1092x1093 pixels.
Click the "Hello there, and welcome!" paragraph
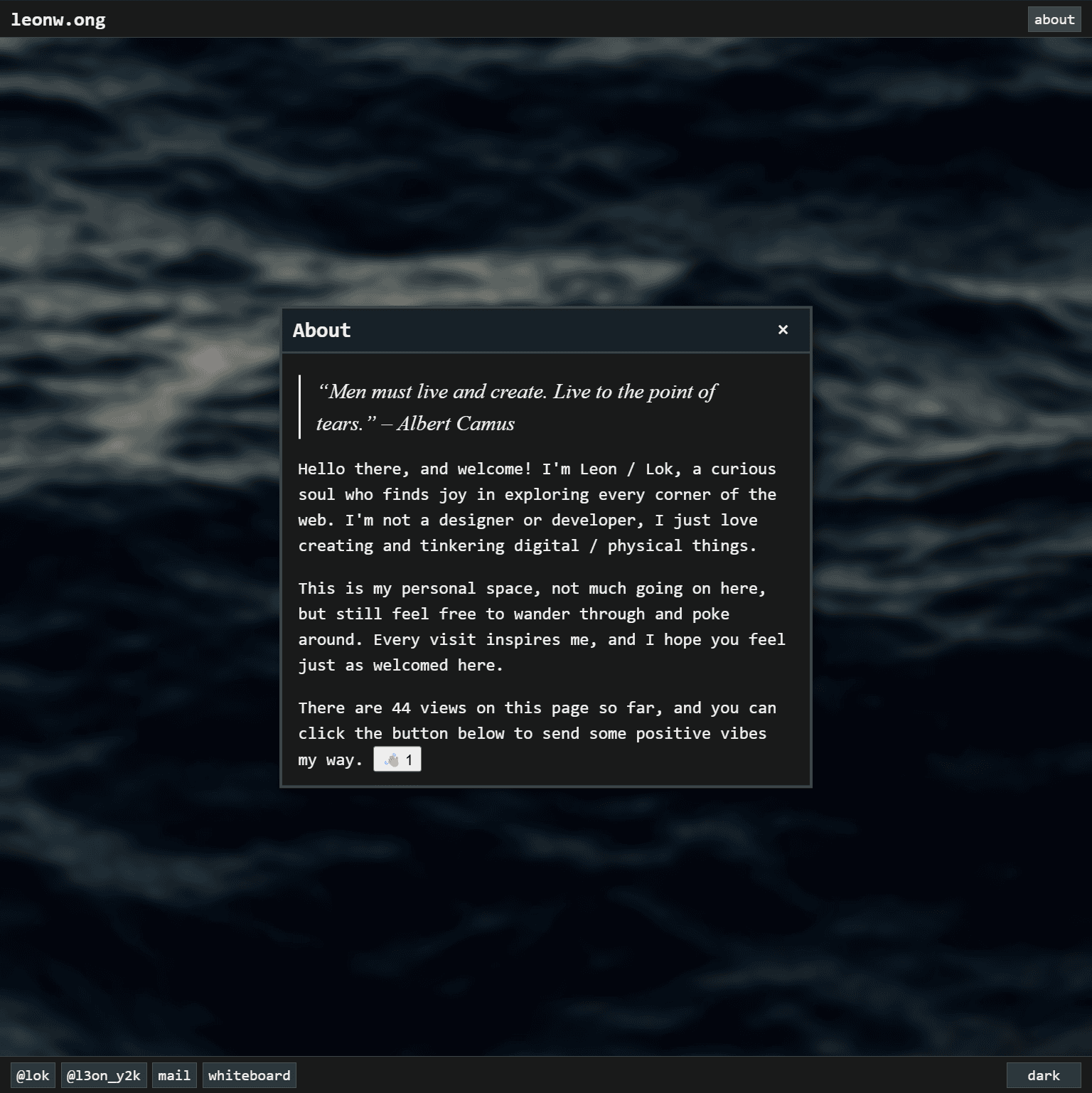pos(537,507)
